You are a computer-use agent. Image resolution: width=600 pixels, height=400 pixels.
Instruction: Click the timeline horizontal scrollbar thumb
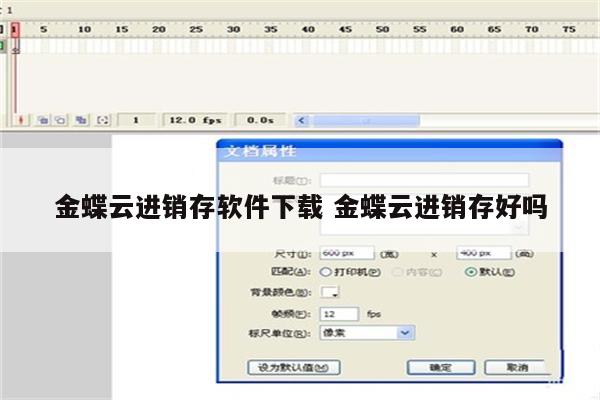[x=366, y=121]
